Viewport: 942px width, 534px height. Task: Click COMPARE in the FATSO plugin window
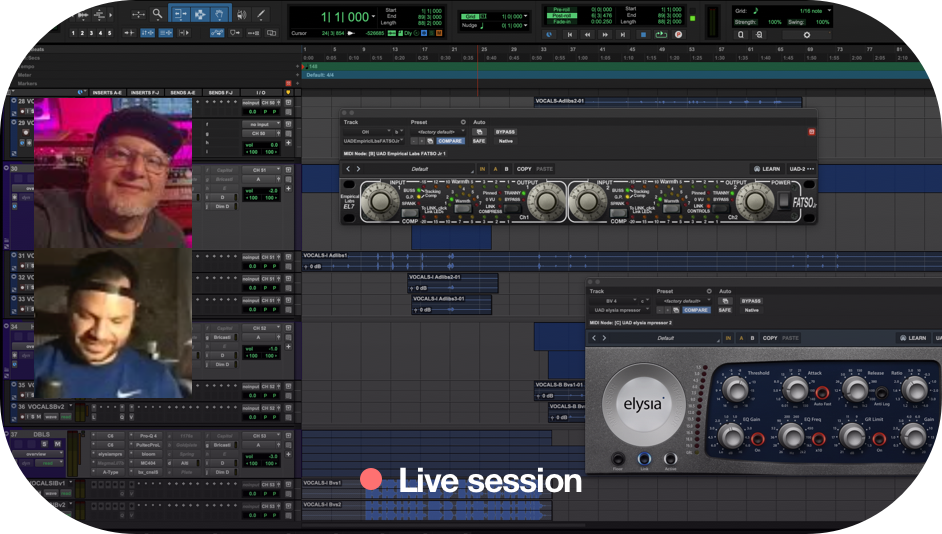point(450,141)
